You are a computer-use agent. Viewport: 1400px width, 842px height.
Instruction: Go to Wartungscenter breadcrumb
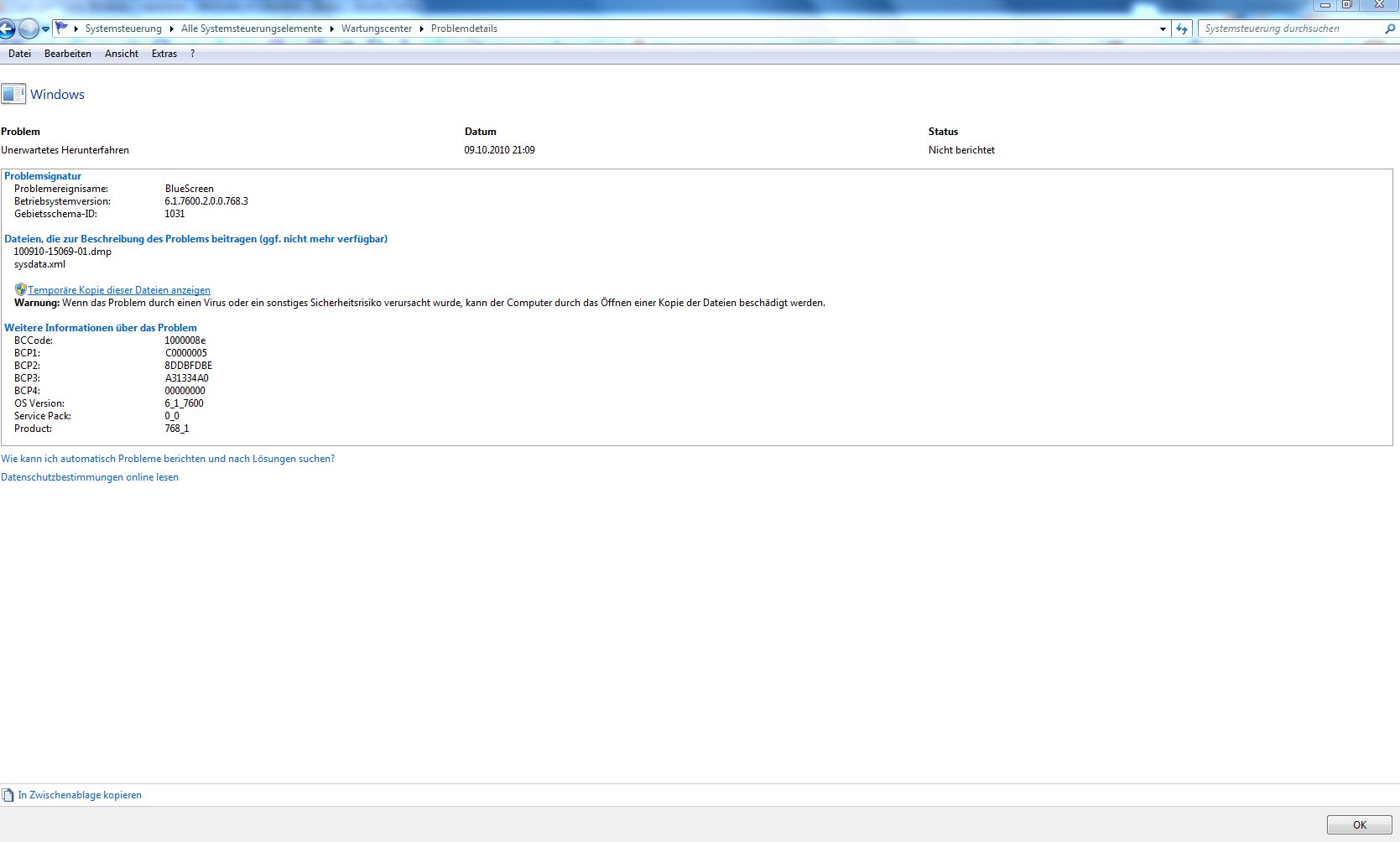point(377,29)
